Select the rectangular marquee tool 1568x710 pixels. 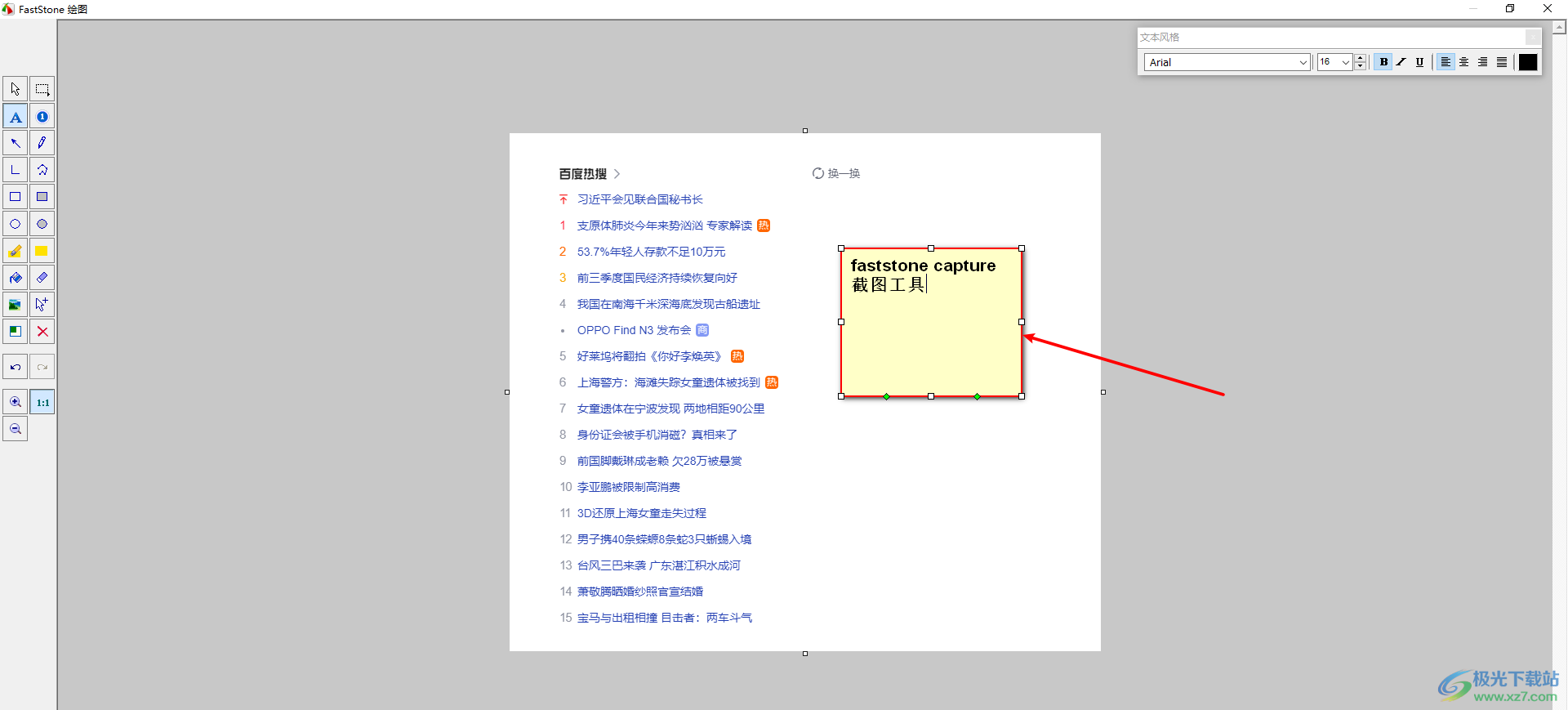[42, 89]
